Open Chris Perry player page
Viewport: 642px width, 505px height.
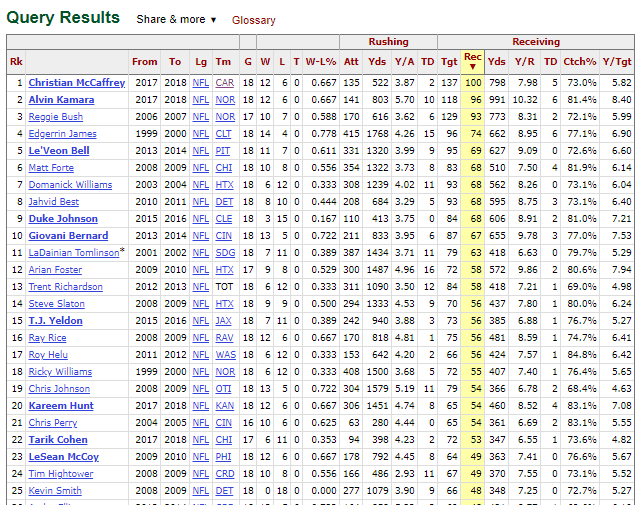click(53, 423)
